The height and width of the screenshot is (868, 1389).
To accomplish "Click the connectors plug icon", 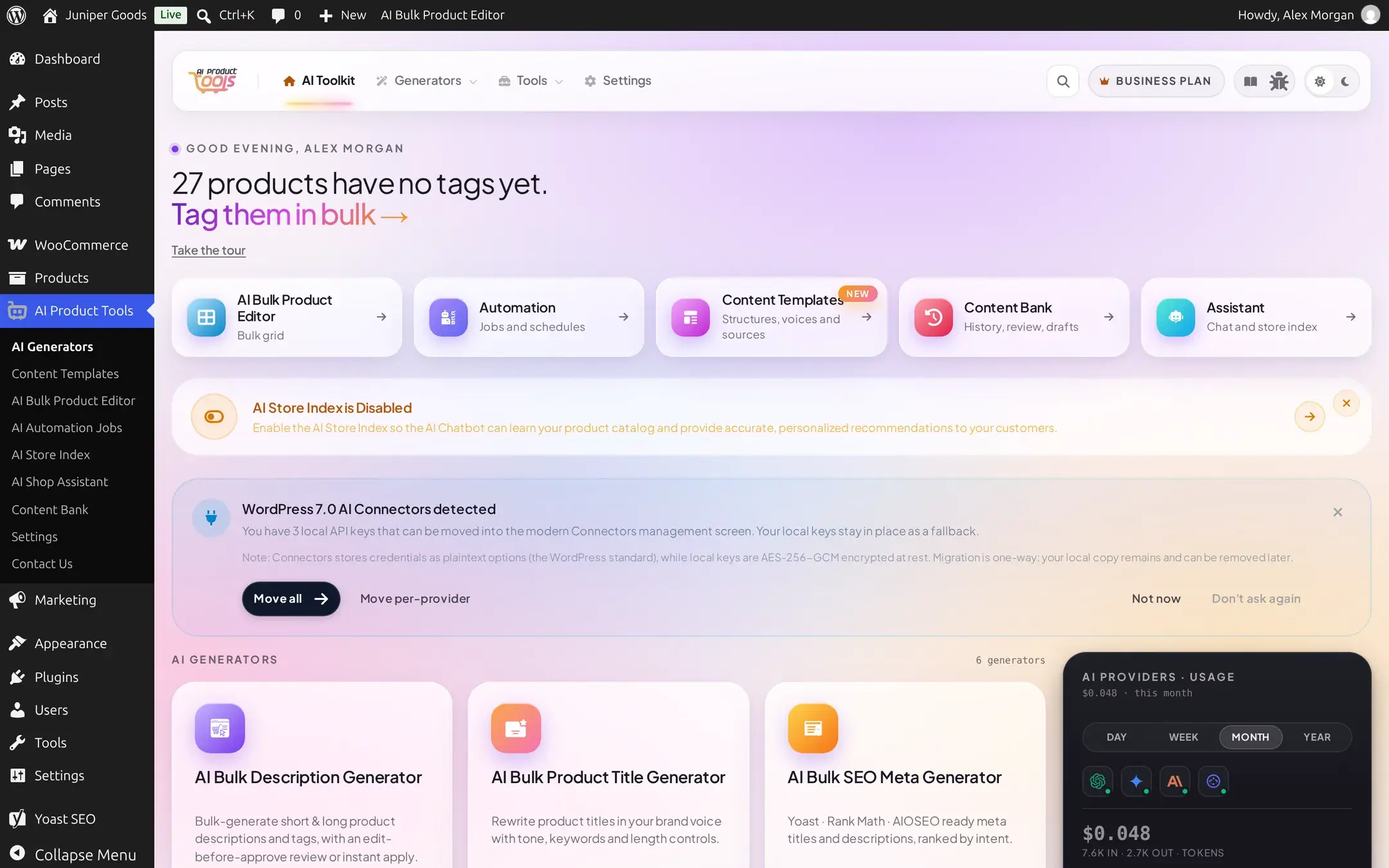I will click(x=211, y=517).
